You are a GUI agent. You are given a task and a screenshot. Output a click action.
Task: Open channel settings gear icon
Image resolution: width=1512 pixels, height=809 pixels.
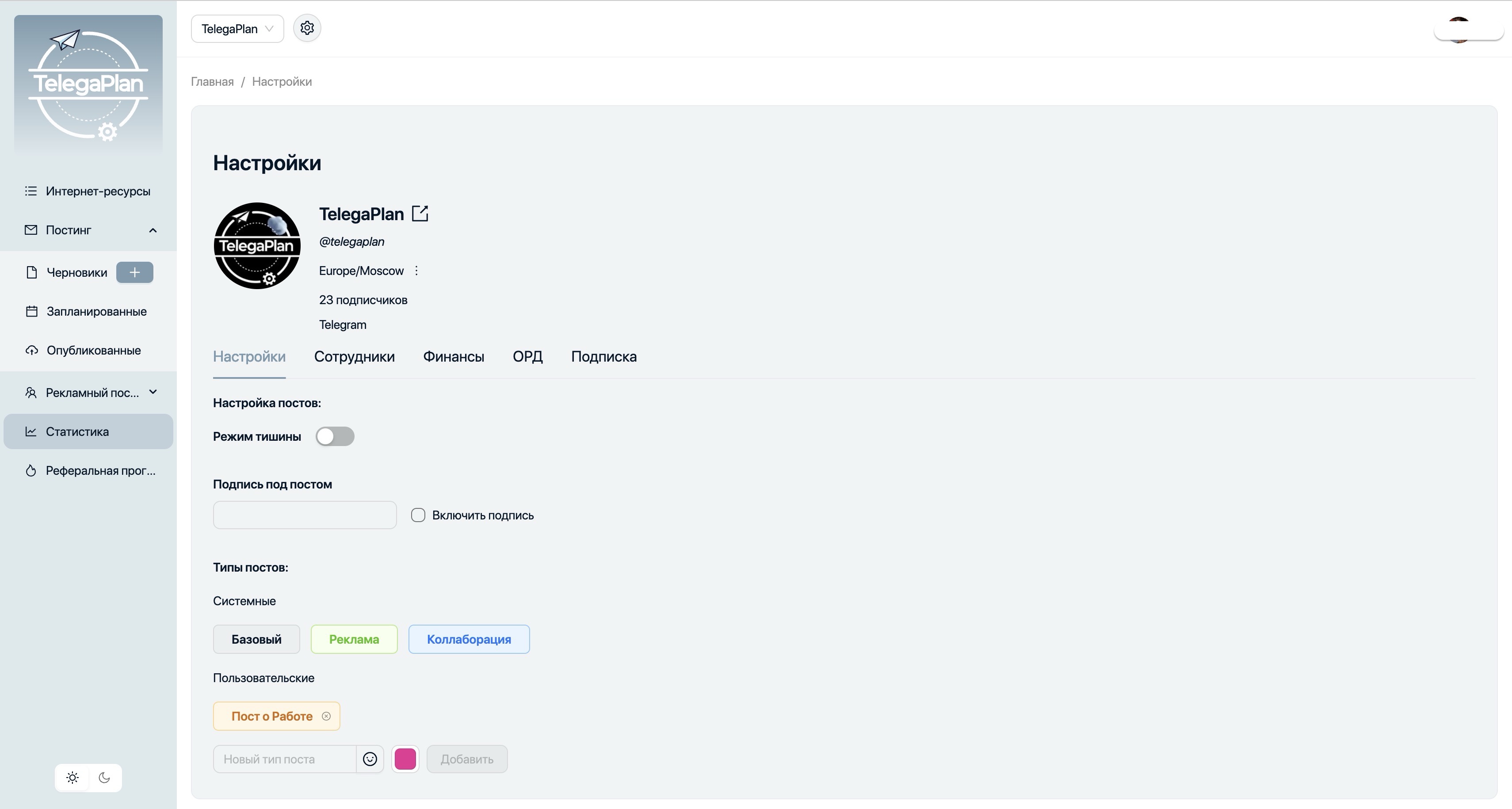pos(307,28)
